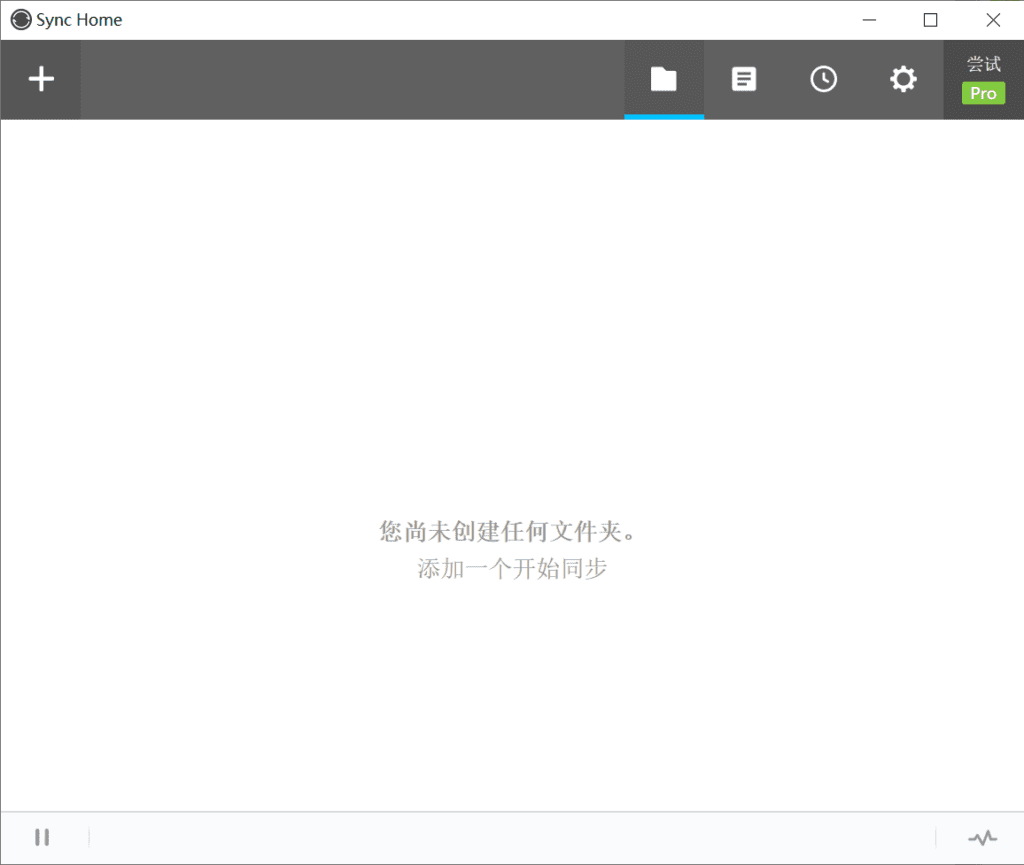The height and width of the screenshot is (865, 1024).
Task: Click the Sync logo in the title bar
Action: tap(20, 19)
